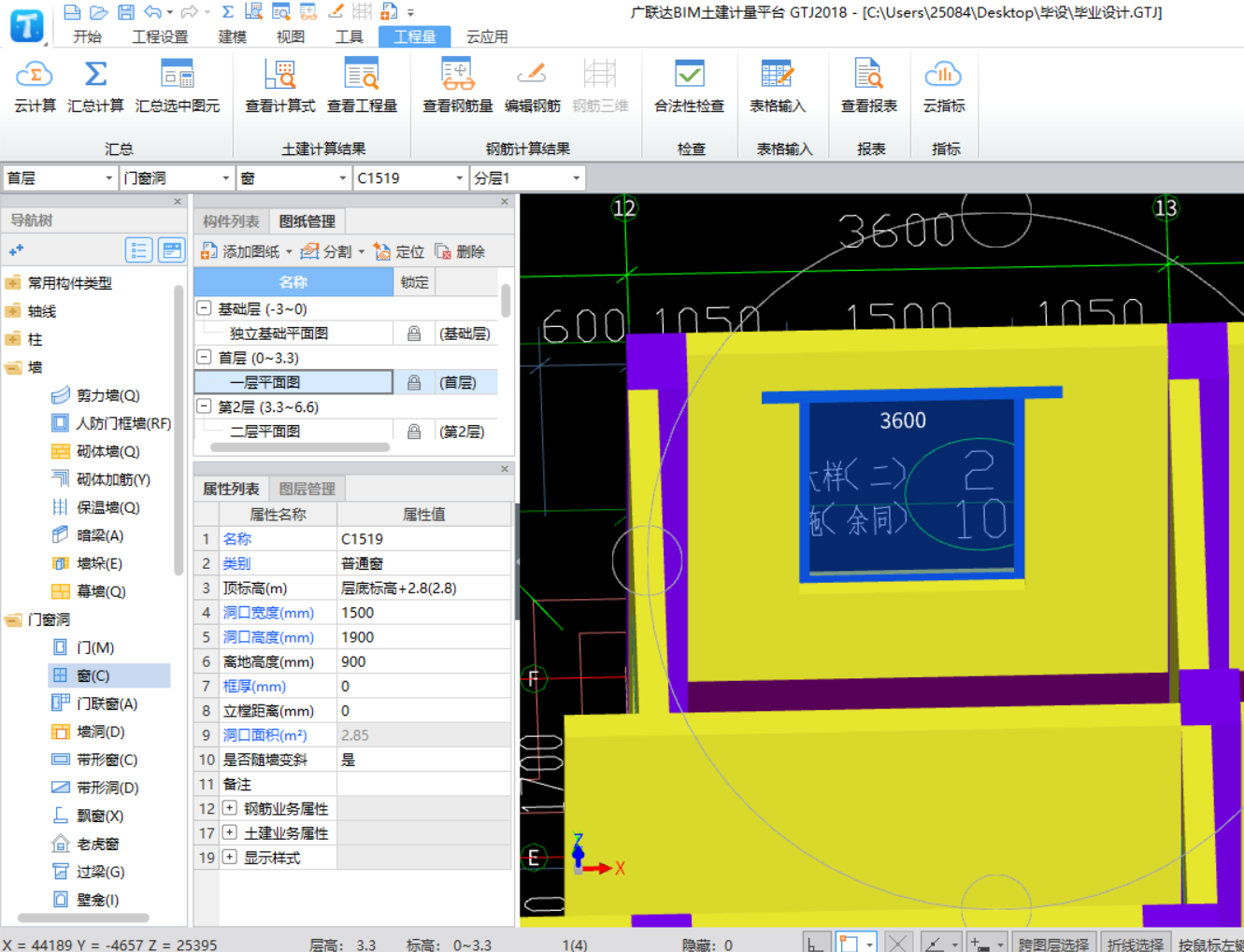The height and width of the screenshot is (952, 1244).
Task: Select 一层平面图 drawing row
Action: (x=346, y=382)
